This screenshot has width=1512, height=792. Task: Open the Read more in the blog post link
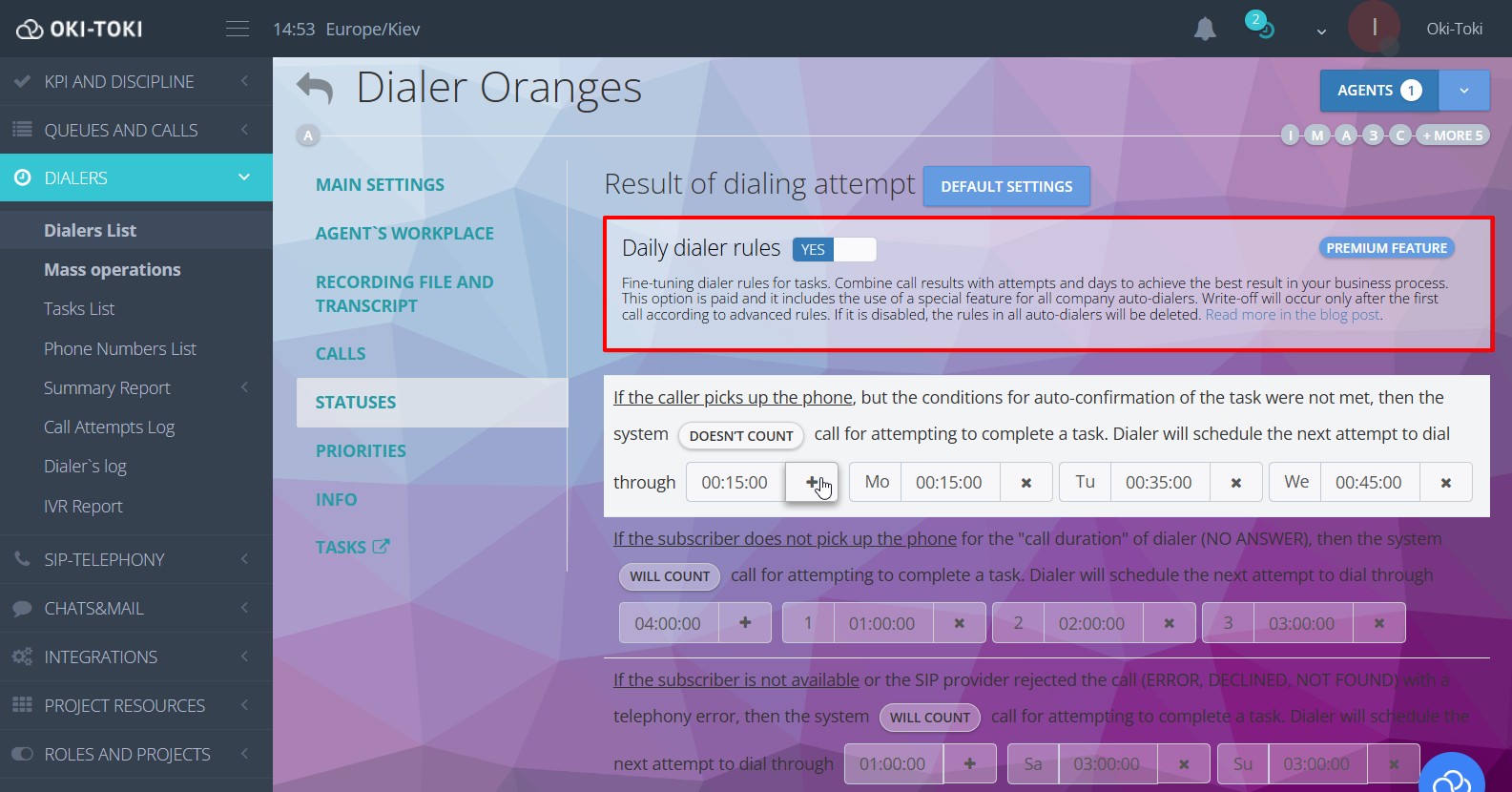click(x=1292, y=315)
